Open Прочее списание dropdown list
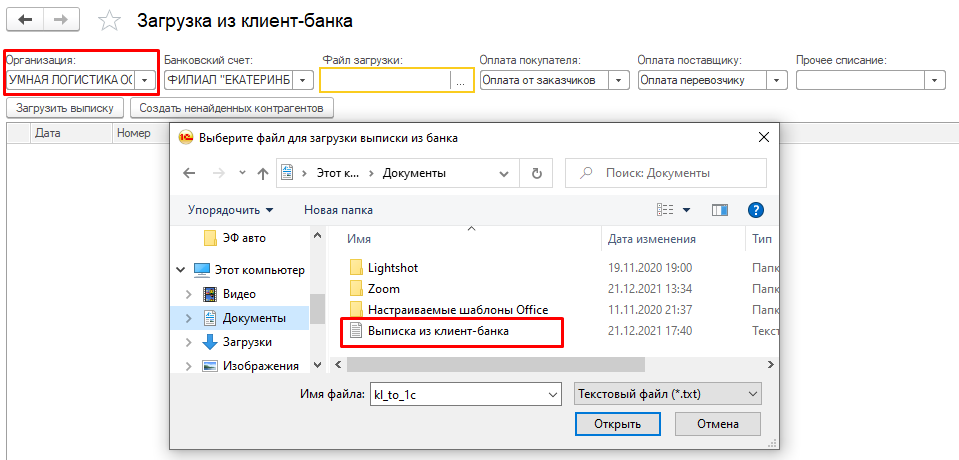Image resolution: width=959 pixels, height=460 pixels. tap(935, 80)
